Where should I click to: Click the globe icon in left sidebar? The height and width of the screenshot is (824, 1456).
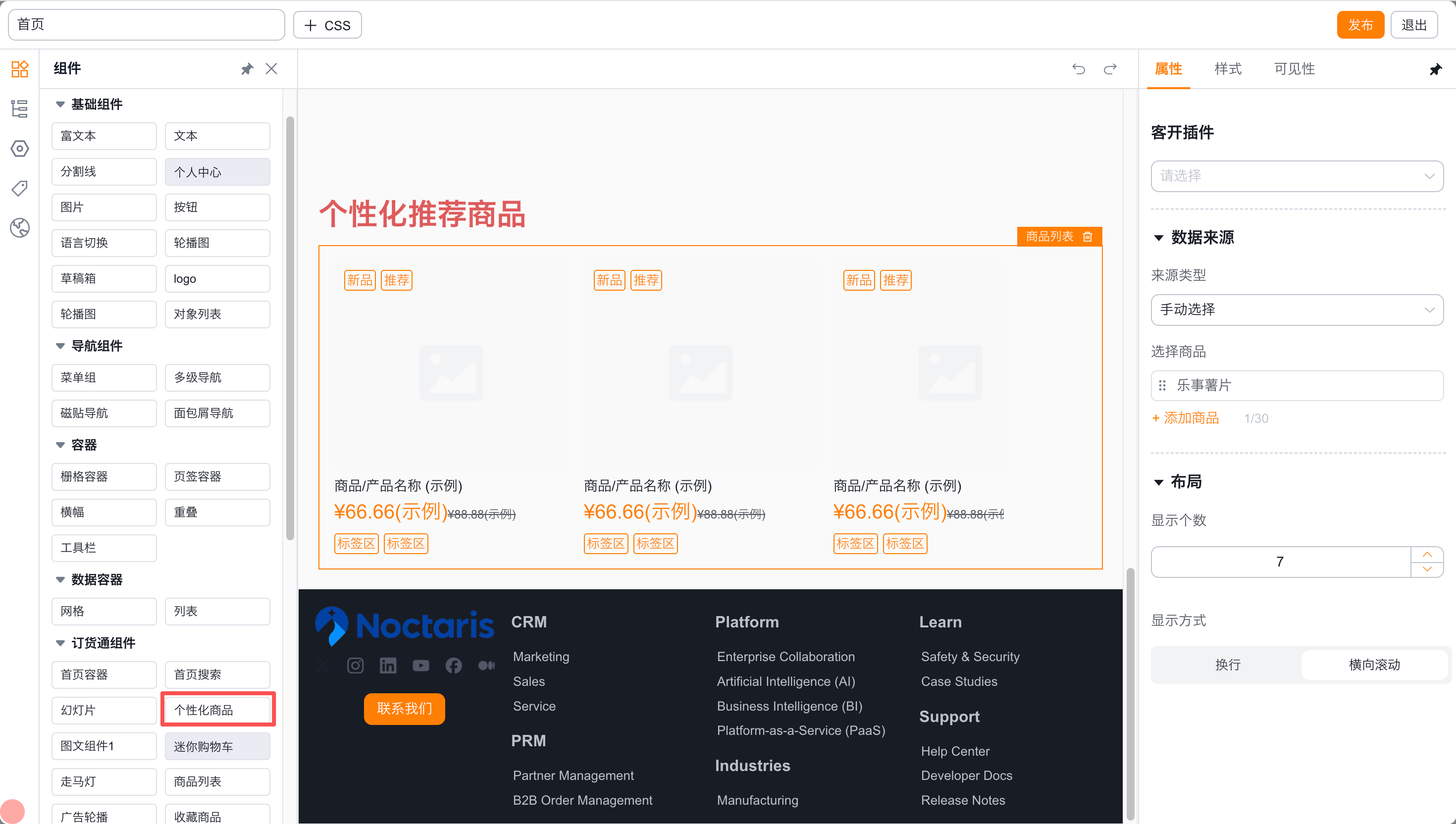tap(20, 227)
